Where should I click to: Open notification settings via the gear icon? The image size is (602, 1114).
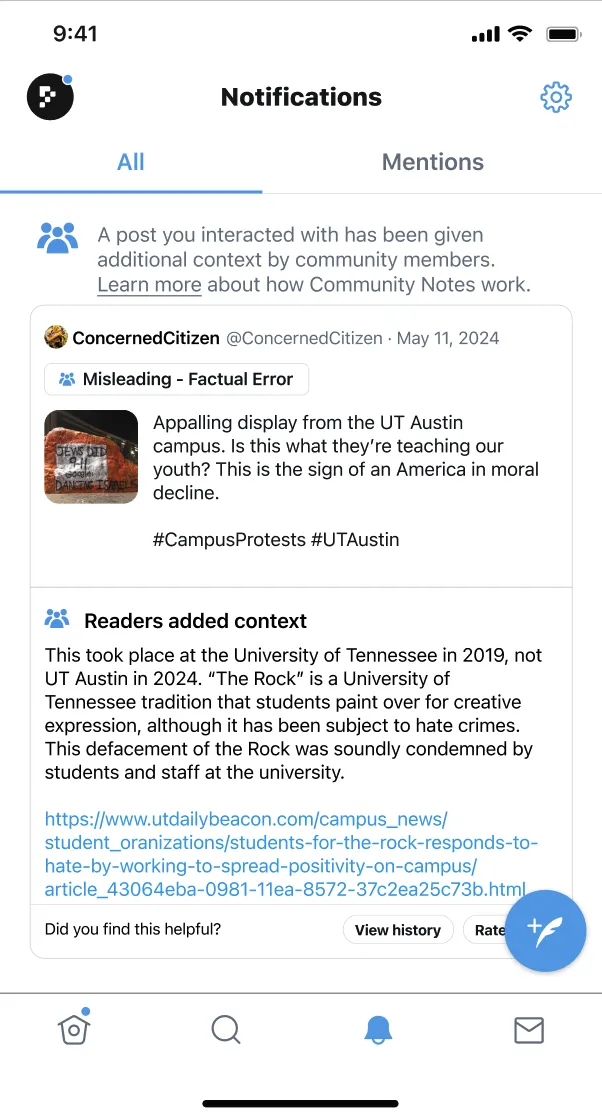tap(556, 97)
